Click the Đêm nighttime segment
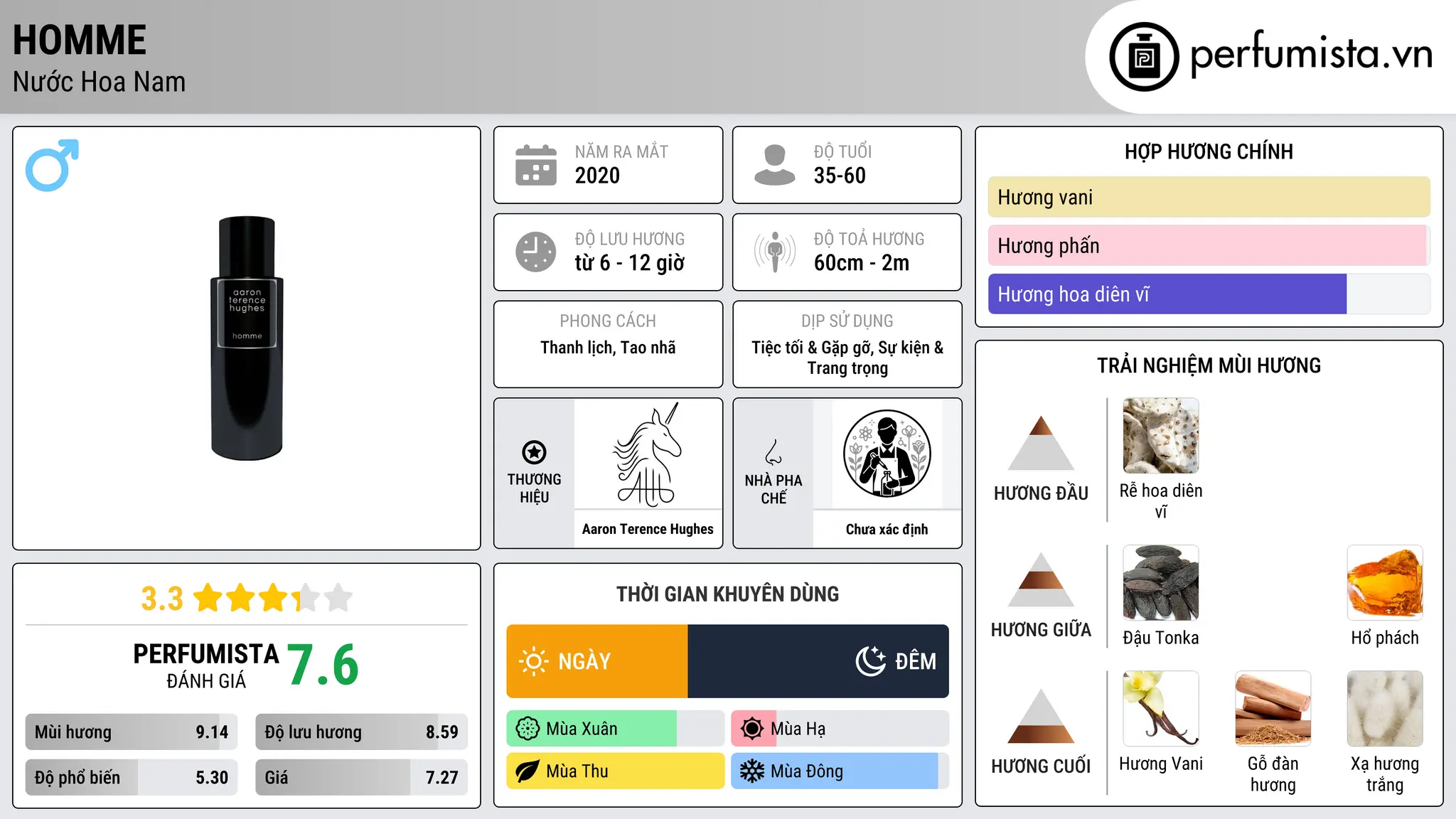This screenshot has height=819, width=1456. (x=818, y=661)
